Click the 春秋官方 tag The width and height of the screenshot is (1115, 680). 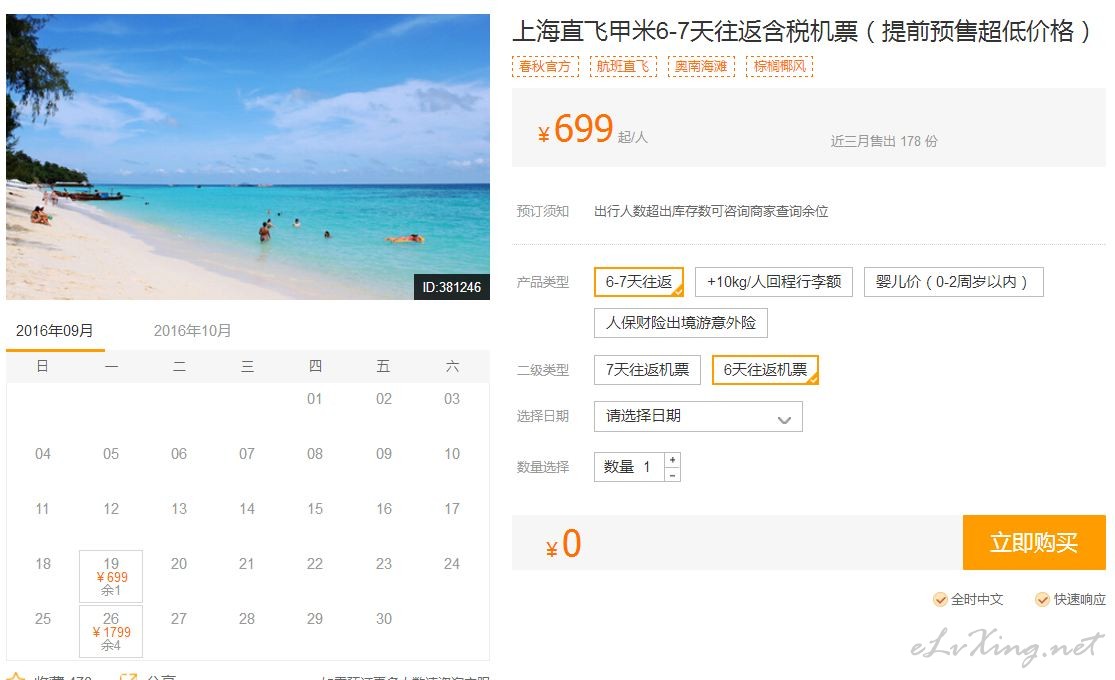tap(545, 66)
